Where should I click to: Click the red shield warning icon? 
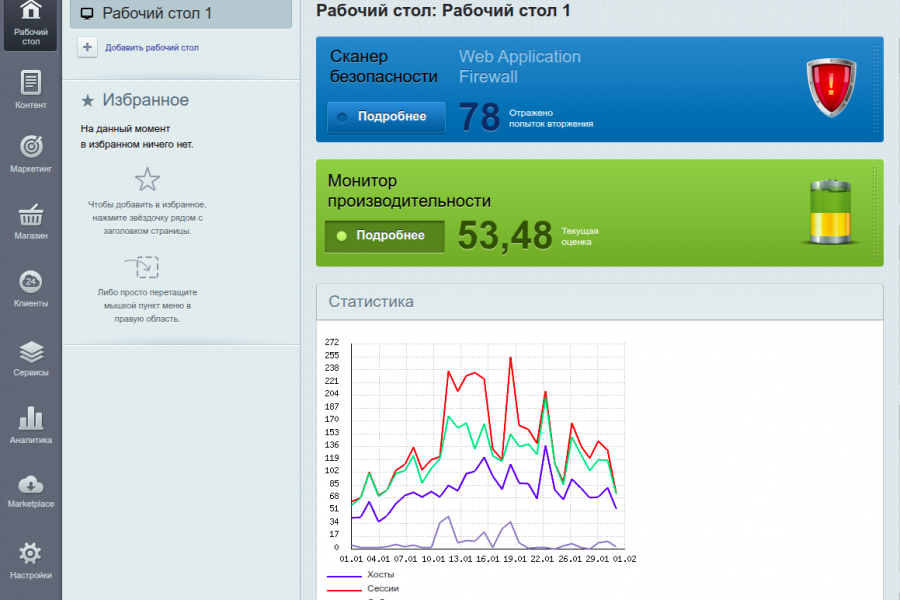tap(831, 87)
